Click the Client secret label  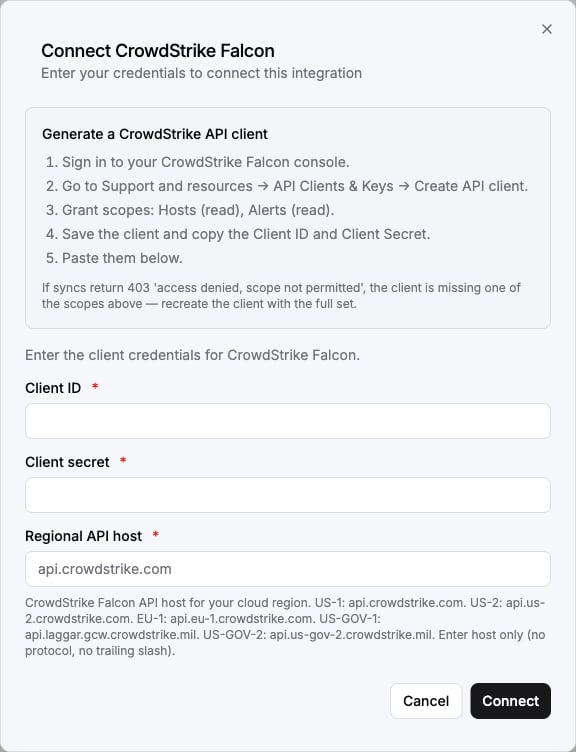pos(67,462)
